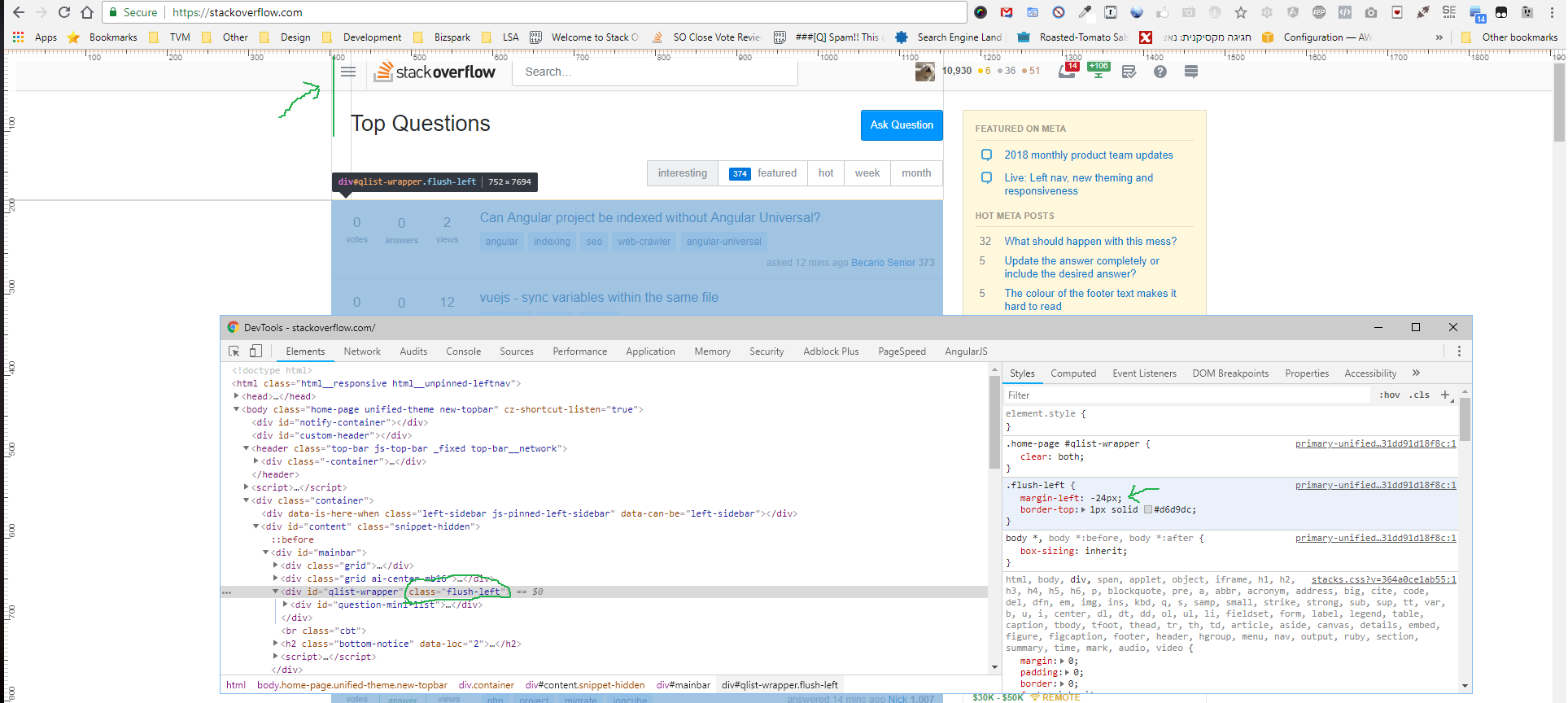The height and width of the screenshot is (703, 1568).
Task: Click the Gmail extension icon
Action: coord(1007,12)
